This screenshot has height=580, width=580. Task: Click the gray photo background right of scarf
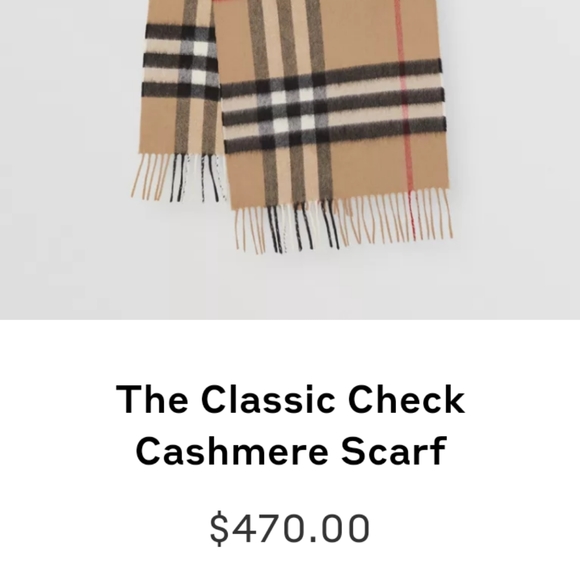[x=516, y=159]
